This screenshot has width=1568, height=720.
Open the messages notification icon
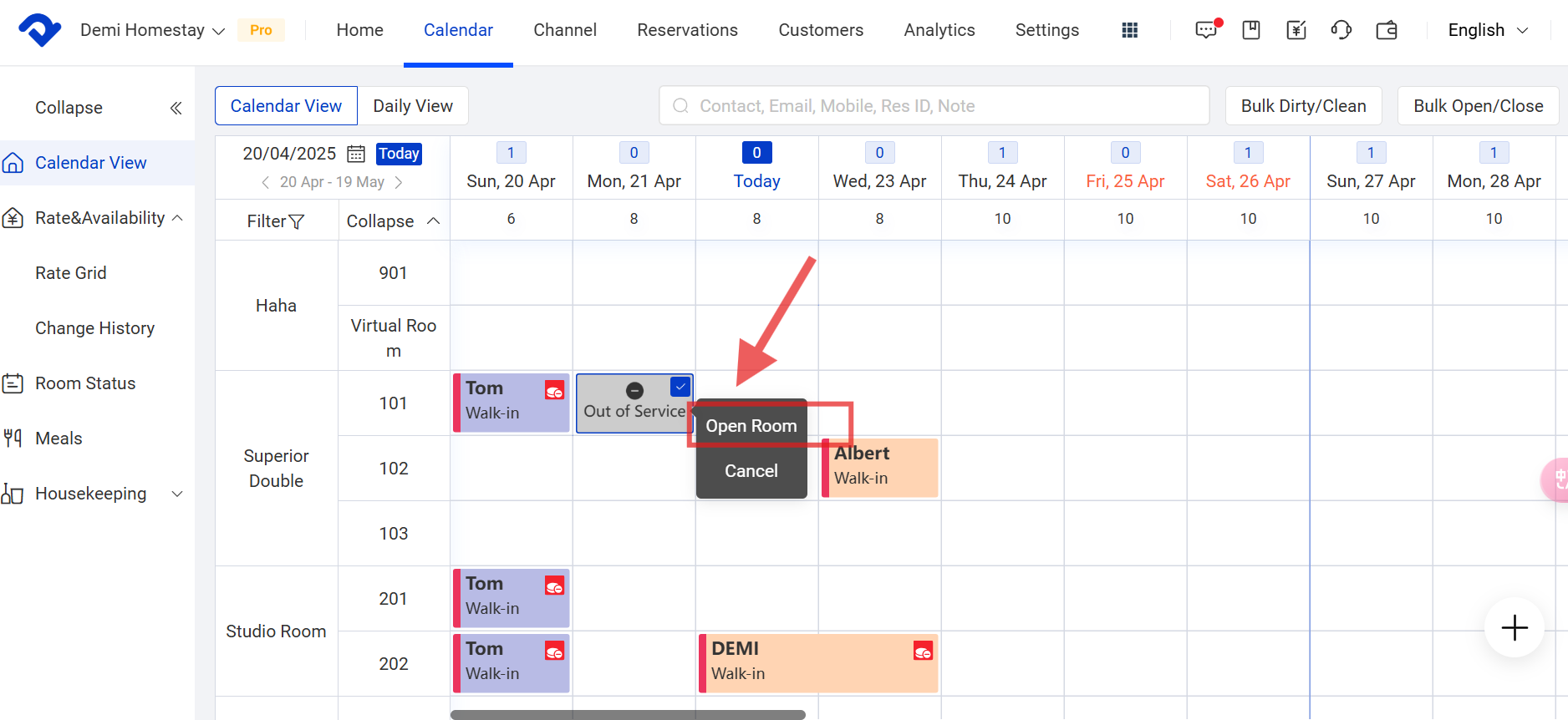click(x=1206, y=30)
